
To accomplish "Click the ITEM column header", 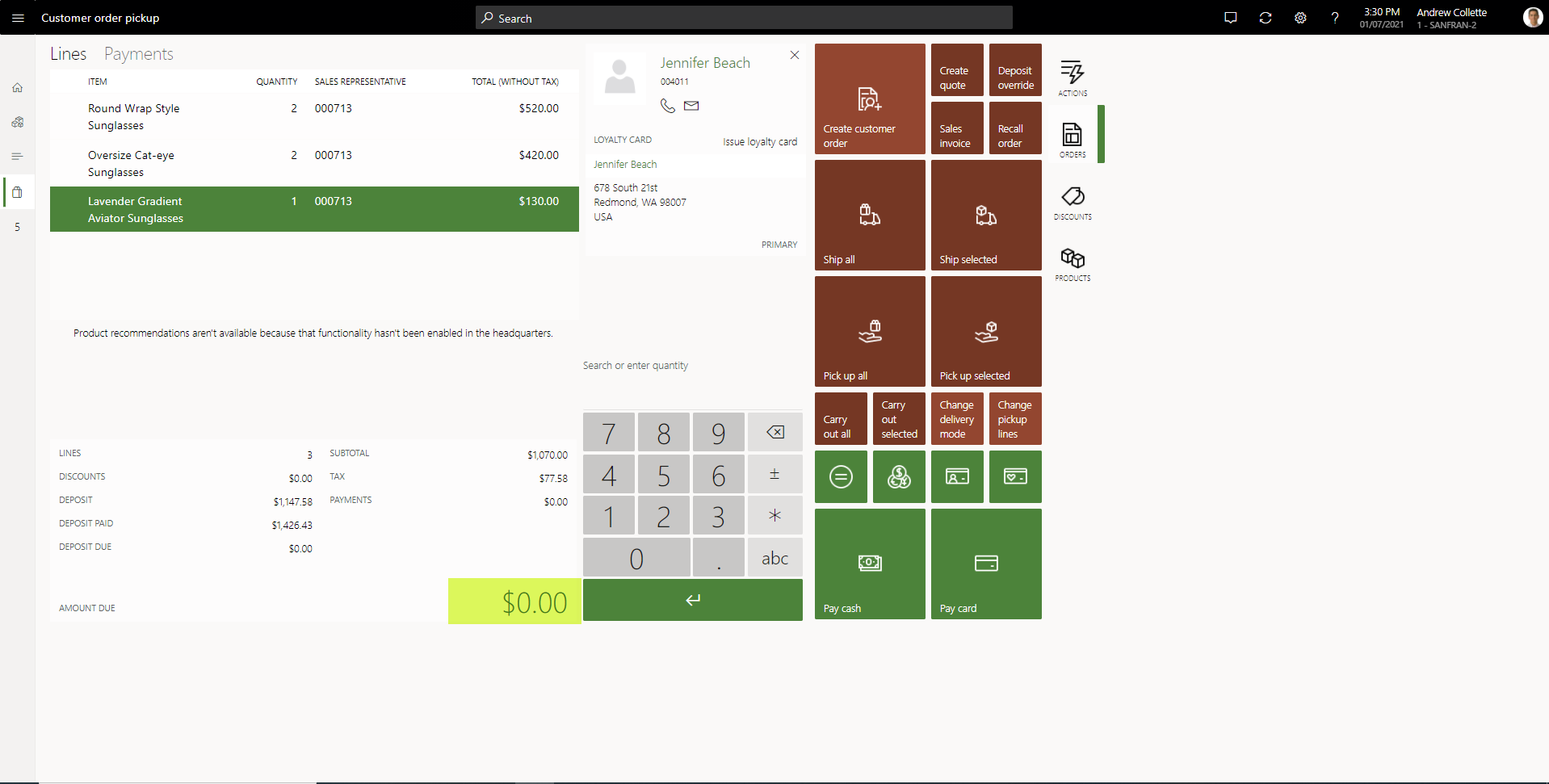I will click(98, 82).
